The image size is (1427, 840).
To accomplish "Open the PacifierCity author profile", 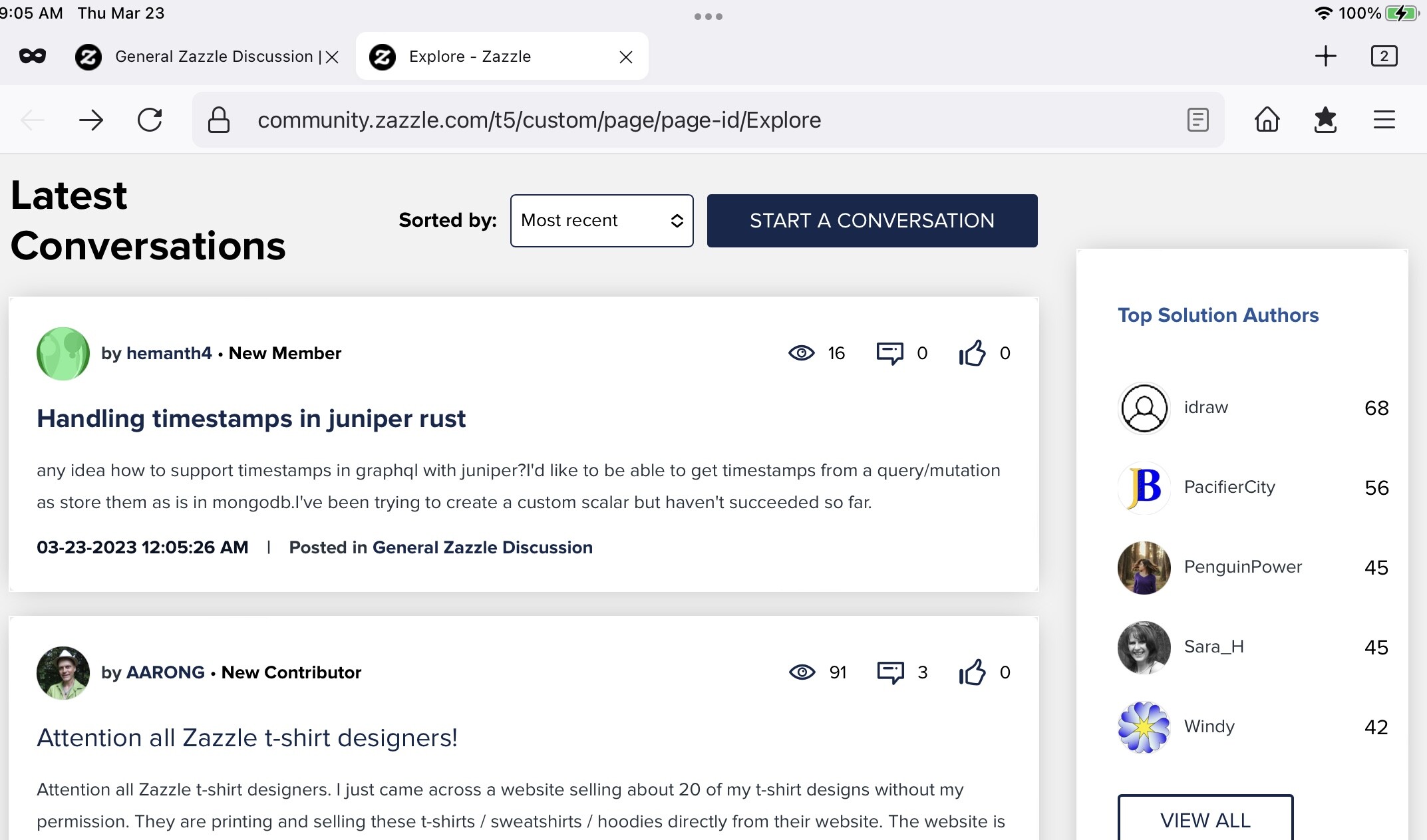I will click(x=1229, y=487).
